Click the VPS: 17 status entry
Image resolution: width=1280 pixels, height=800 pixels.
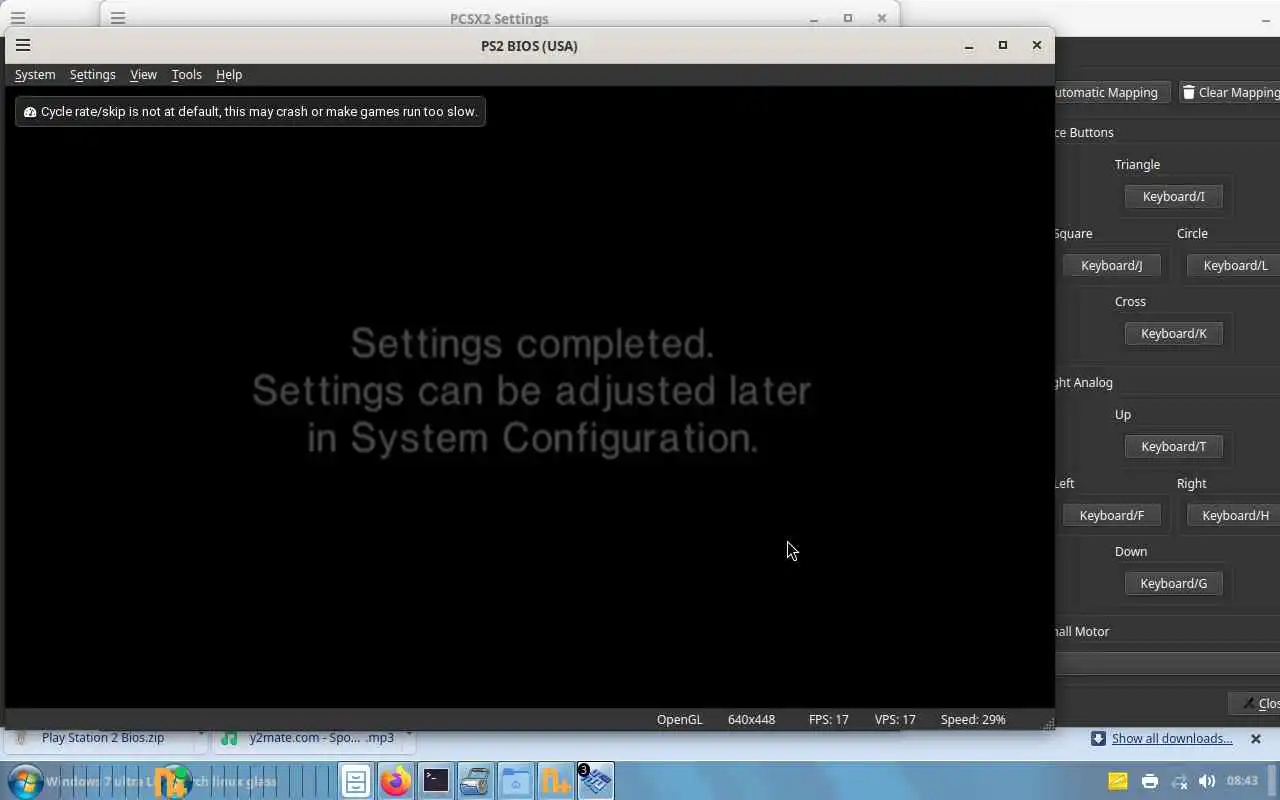coord(895,719)
